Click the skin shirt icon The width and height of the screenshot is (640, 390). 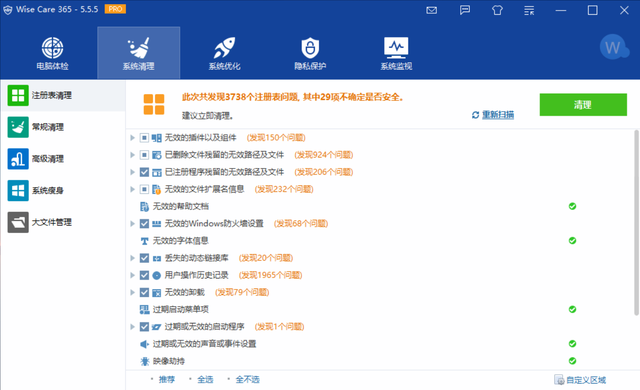click(497, 10)
